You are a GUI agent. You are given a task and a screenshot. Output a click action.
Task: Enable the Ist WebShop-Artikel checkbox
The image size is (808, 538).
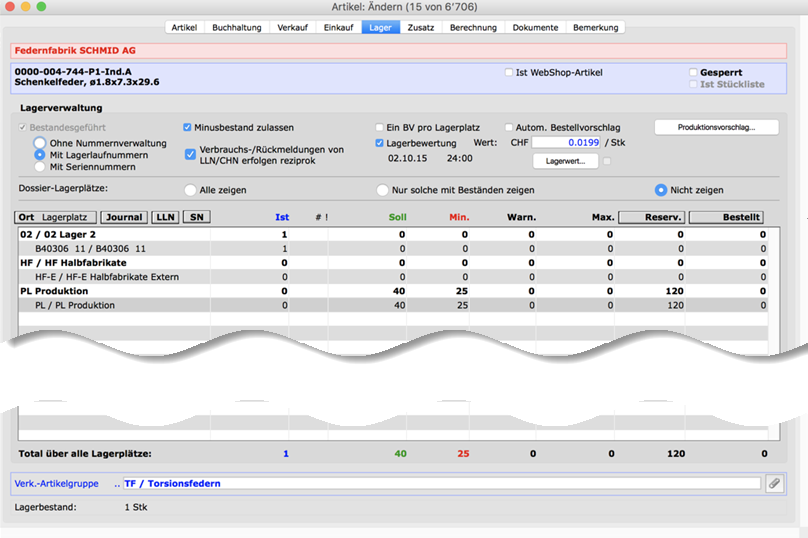(509, 73)
